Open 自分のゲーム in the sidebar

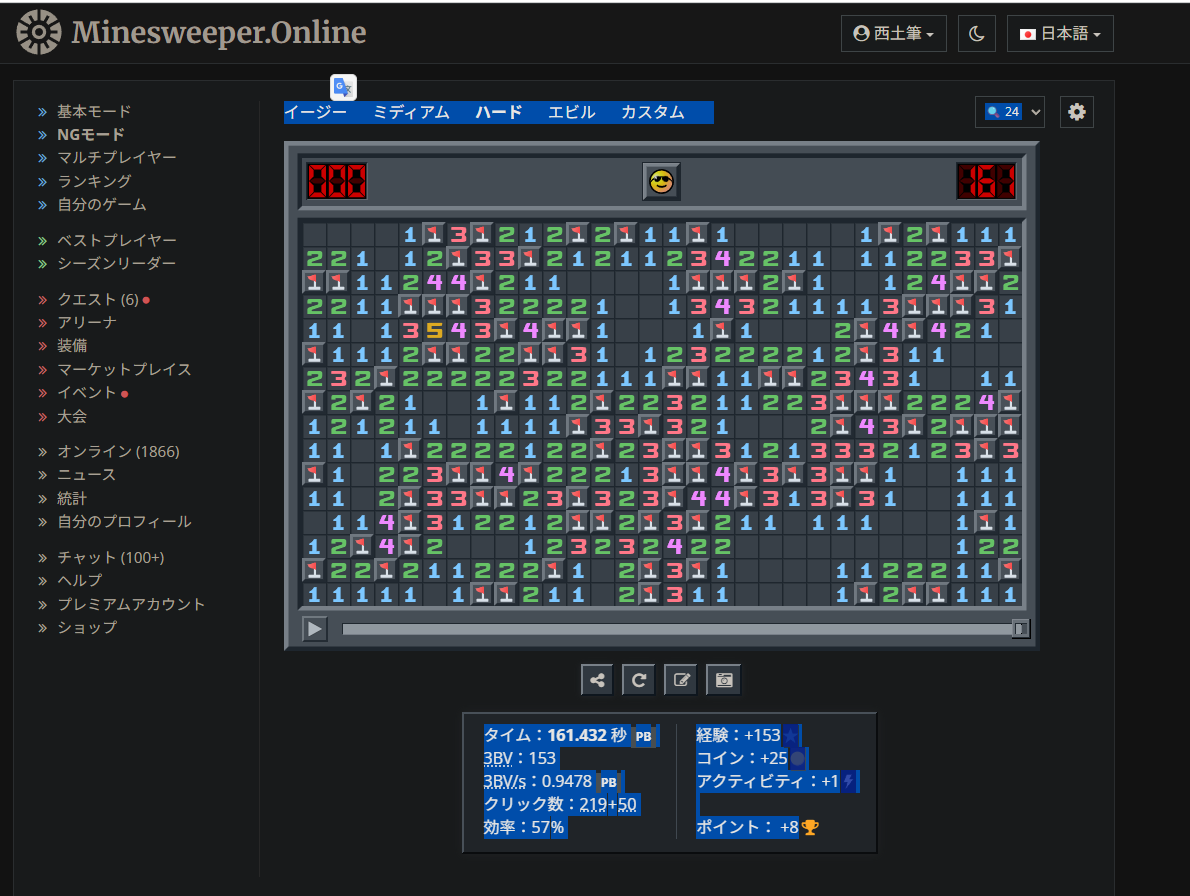pos(102,204)
